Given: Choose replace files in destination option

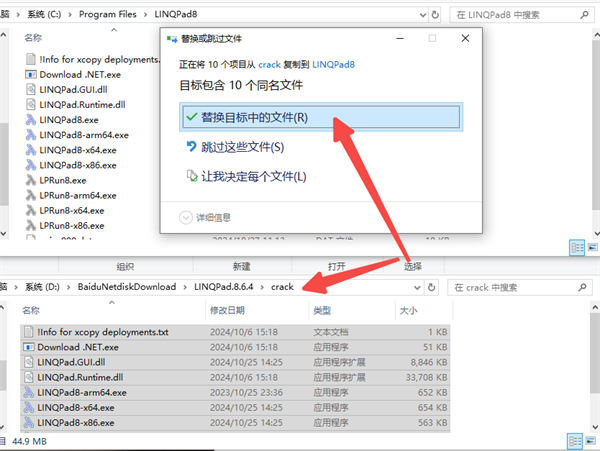Looking at the screenshot, I should (x=321, y=117).
